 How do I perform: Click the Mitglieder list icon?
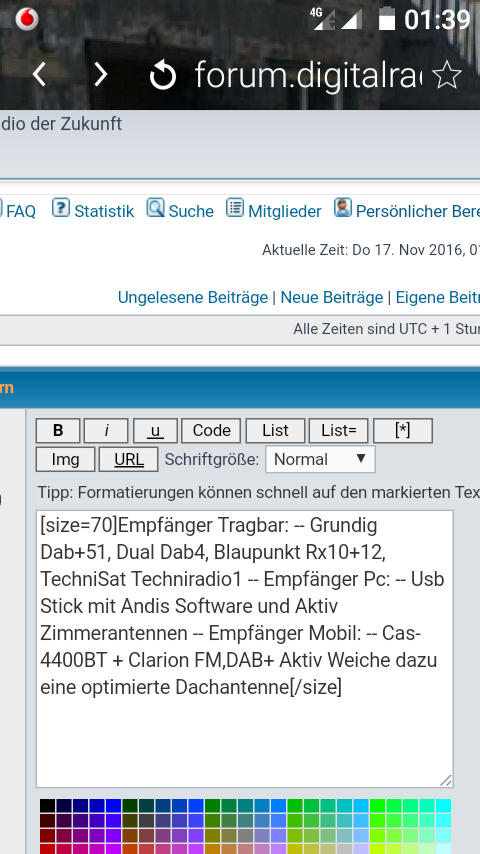(235, 208)
